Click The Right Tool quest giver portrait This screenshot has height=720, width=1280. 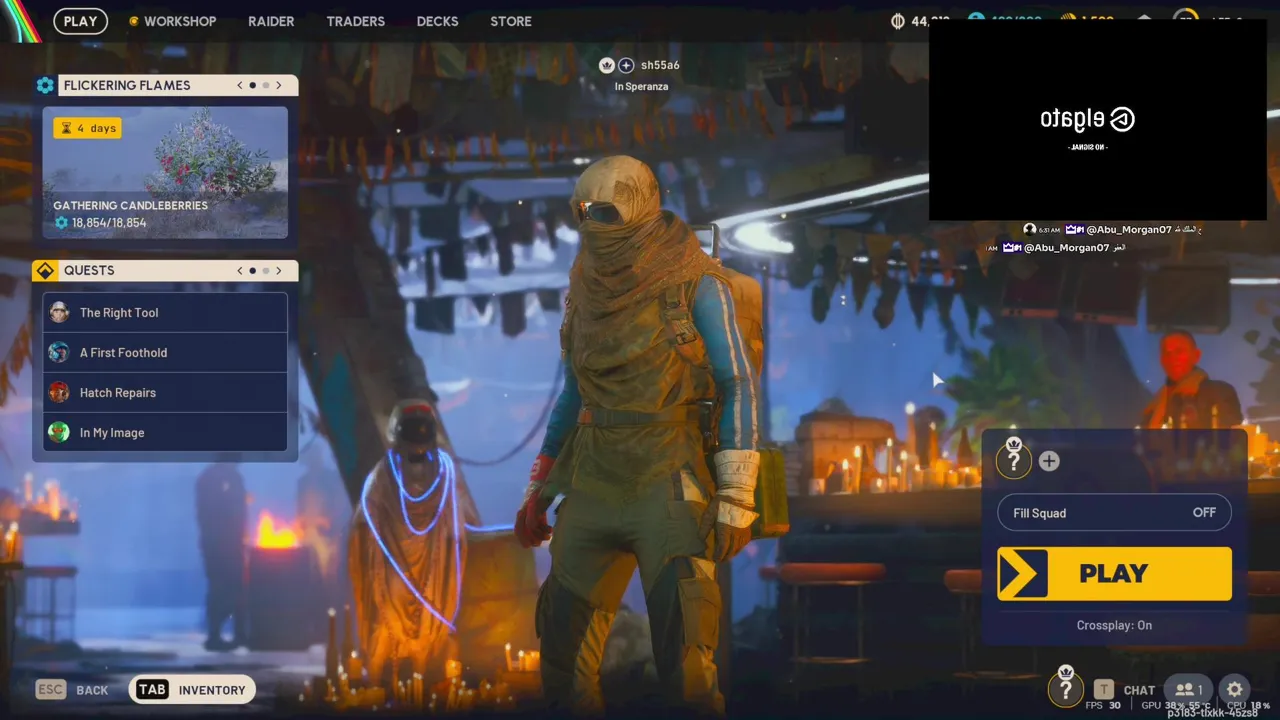60,312
